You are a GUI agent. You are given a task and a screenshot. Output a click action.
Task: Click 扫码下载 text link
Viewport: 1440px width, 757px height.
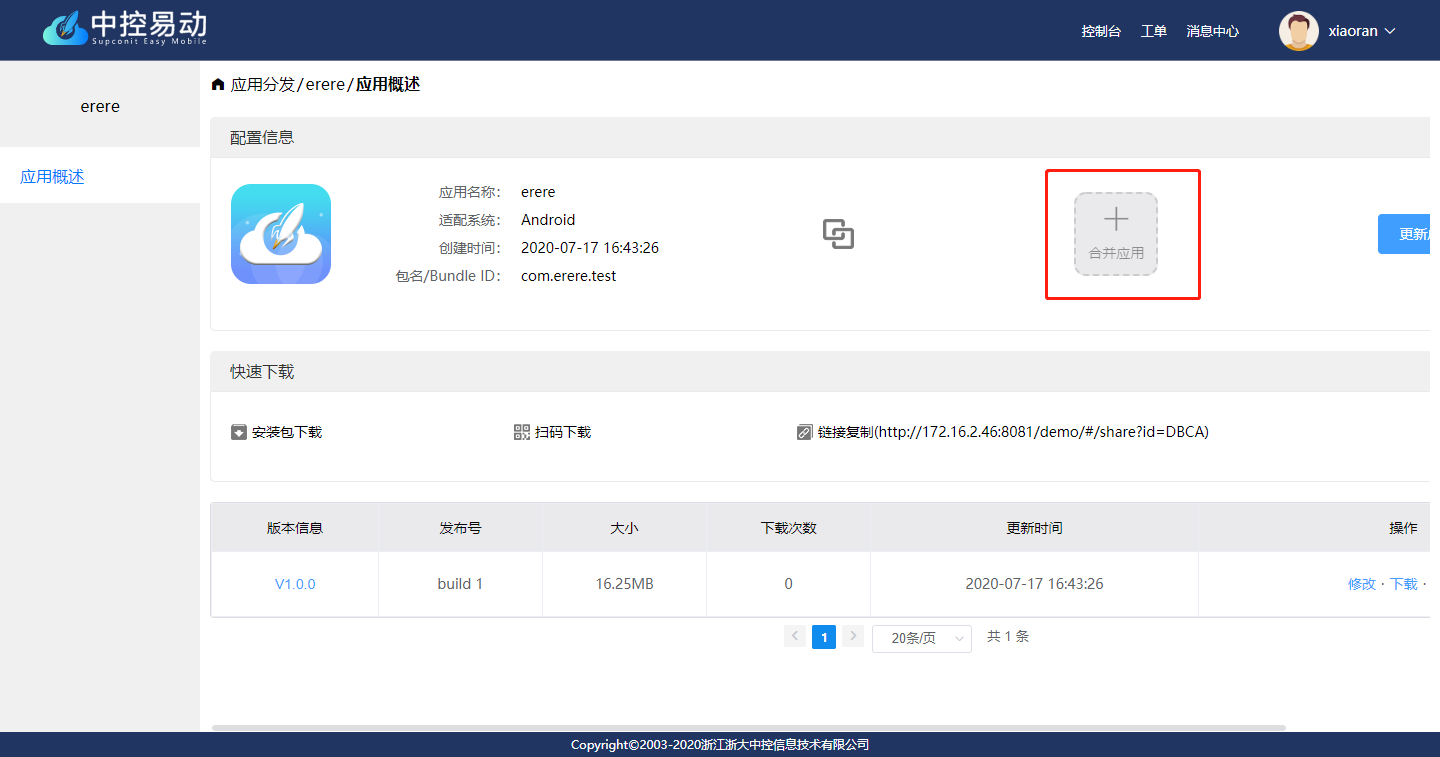coord(563,432)
